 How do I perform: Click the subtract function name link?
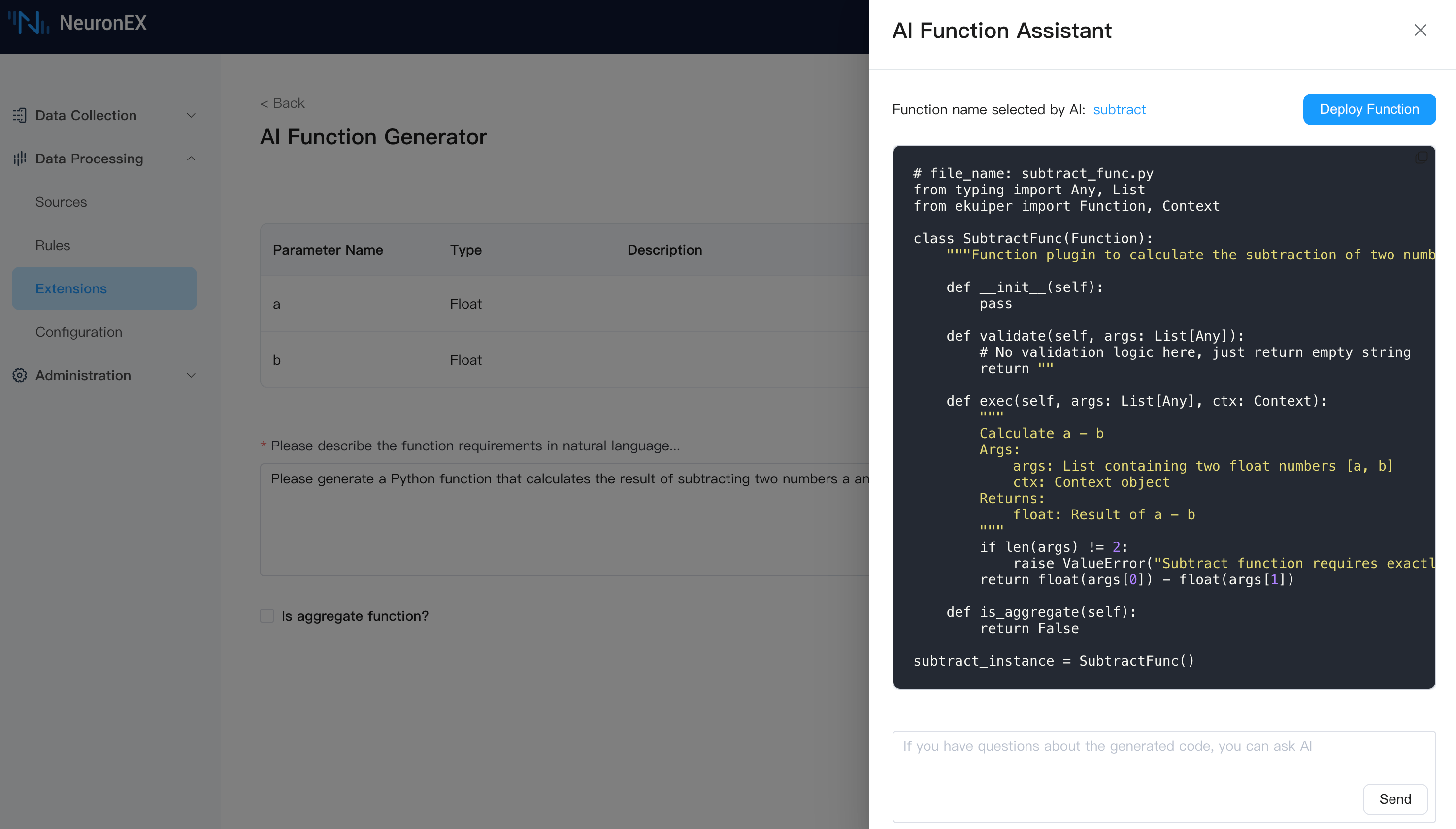click(x=1119, y=109)
